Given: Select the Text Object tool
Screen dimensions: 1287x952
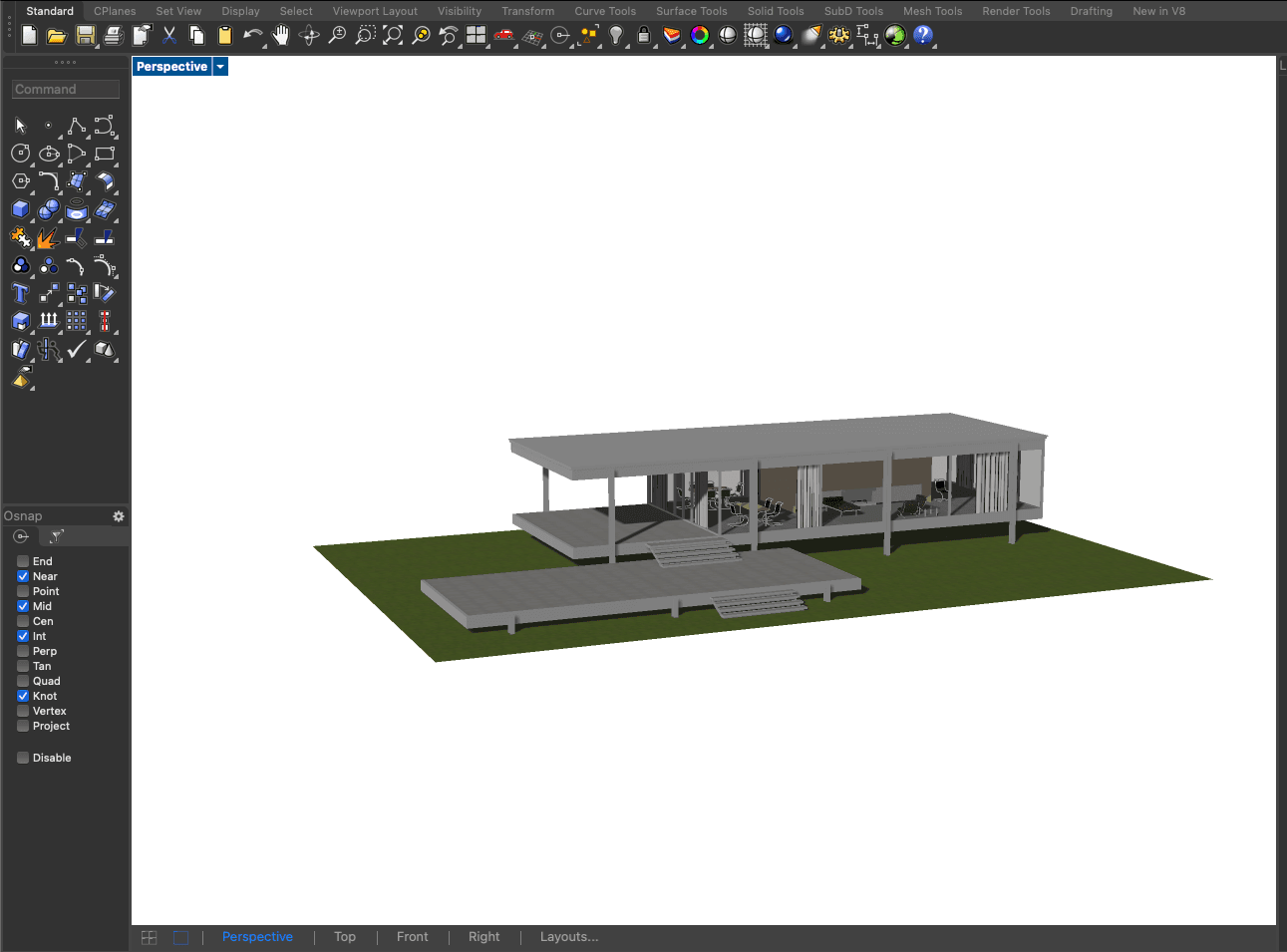Looking at the screenshot, I should tap(21, 293).
